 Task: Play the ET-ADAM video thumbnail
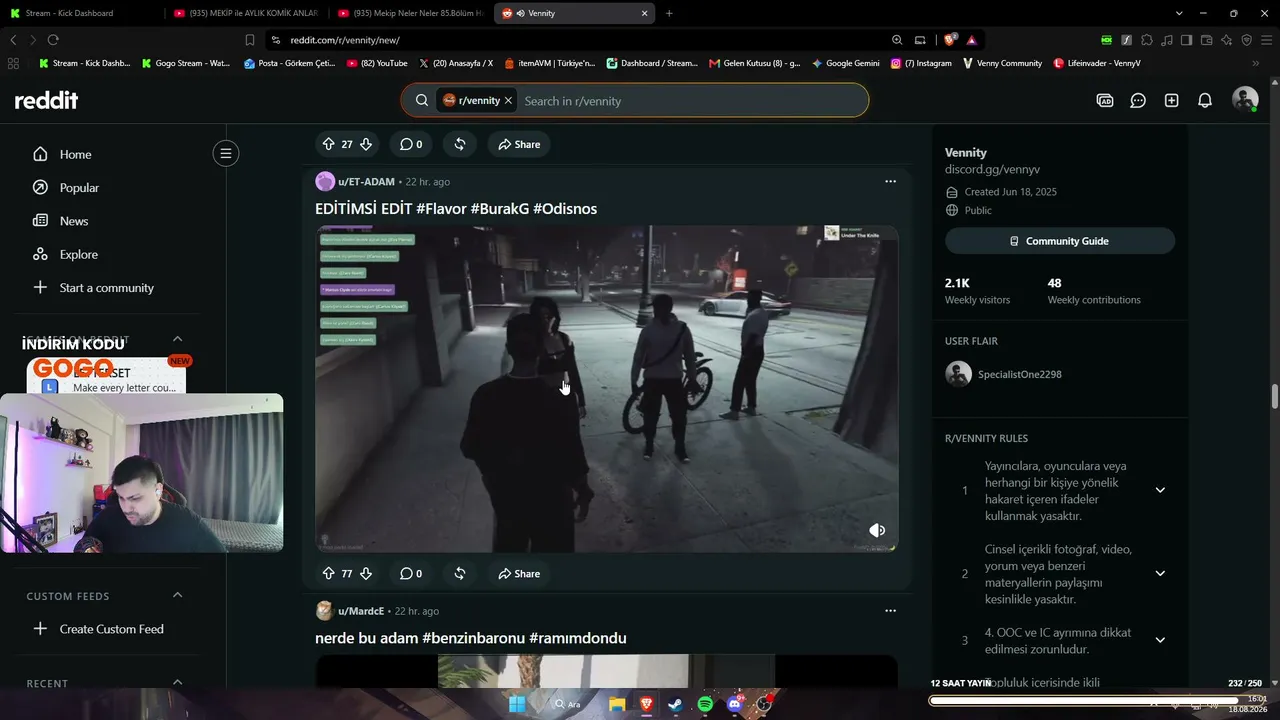point(606,389)
